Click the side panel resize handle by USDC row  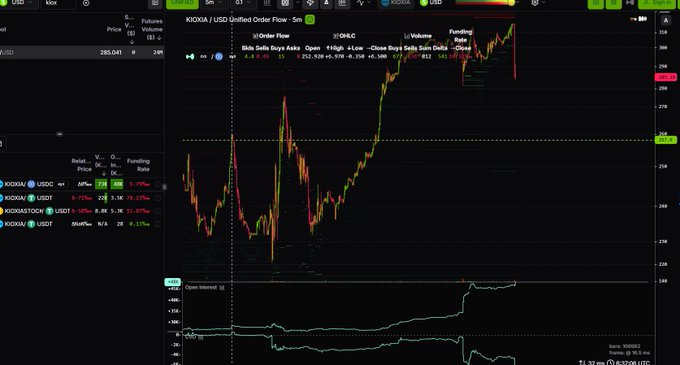coord(164,187)
